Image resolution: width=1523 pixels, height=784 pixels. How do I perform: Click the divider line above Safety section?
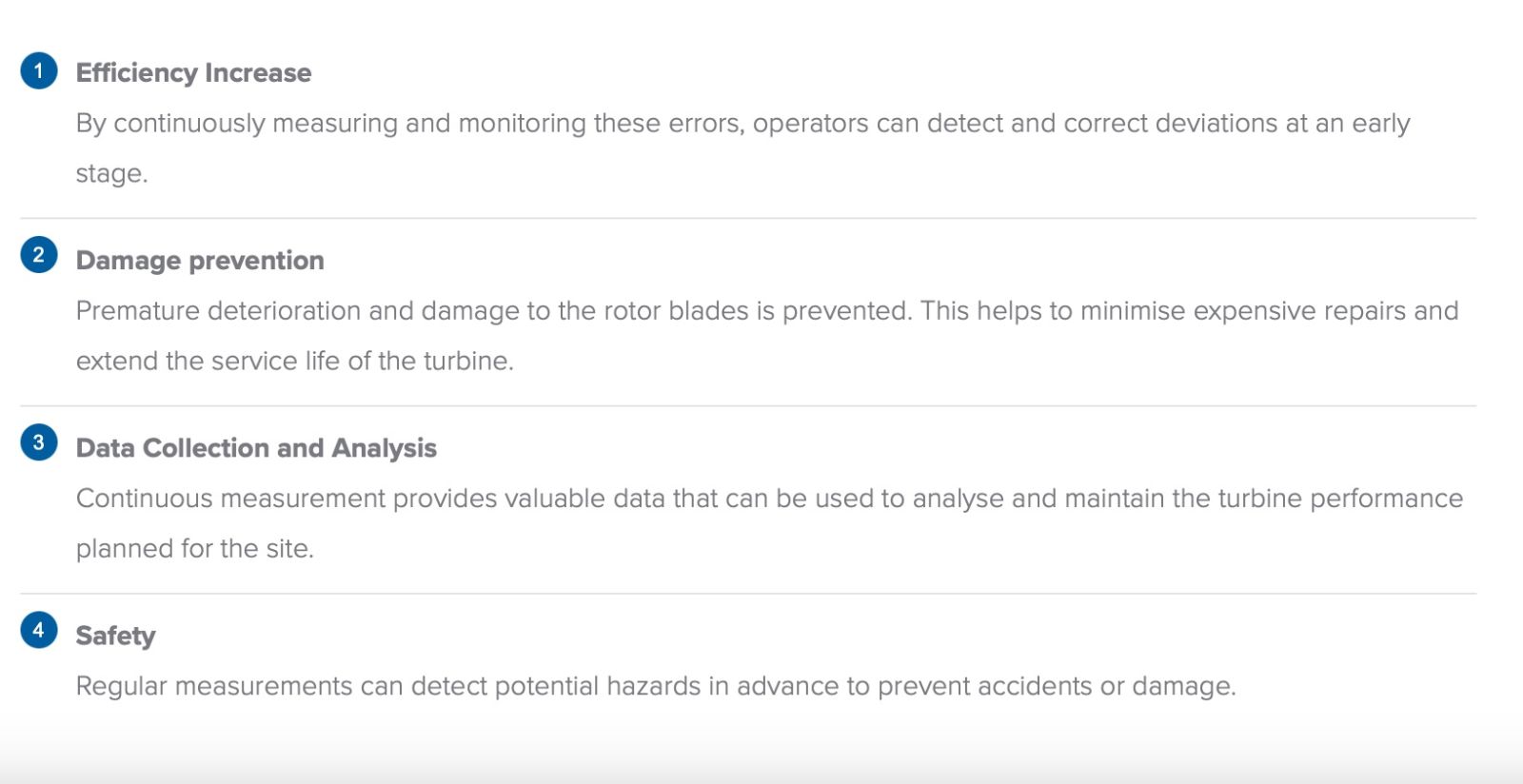[x=748, y=594]
